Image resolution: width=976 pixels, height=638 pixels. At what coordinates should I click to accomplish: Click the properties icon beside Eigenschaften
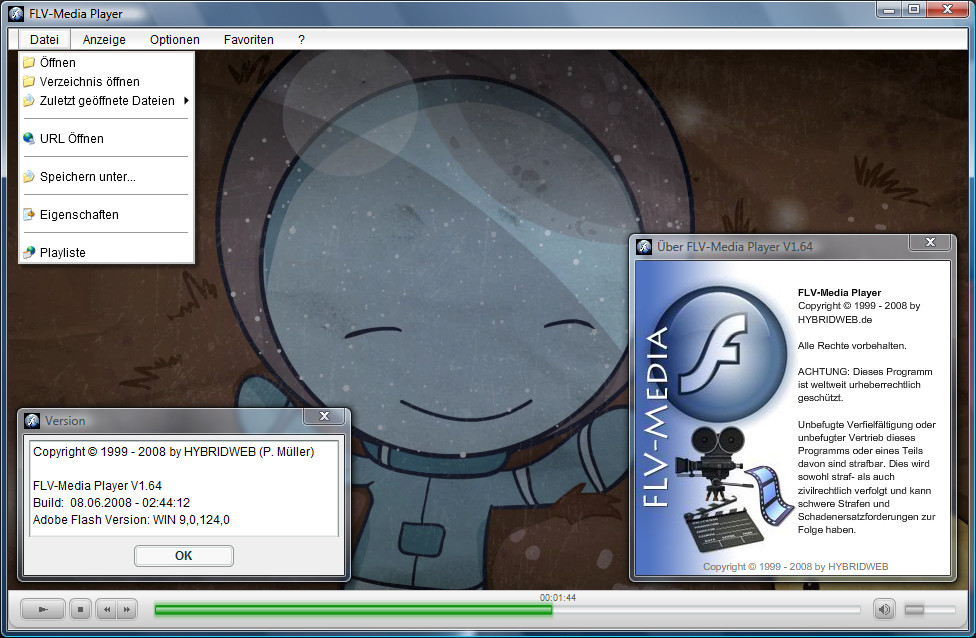coord(29,215)
